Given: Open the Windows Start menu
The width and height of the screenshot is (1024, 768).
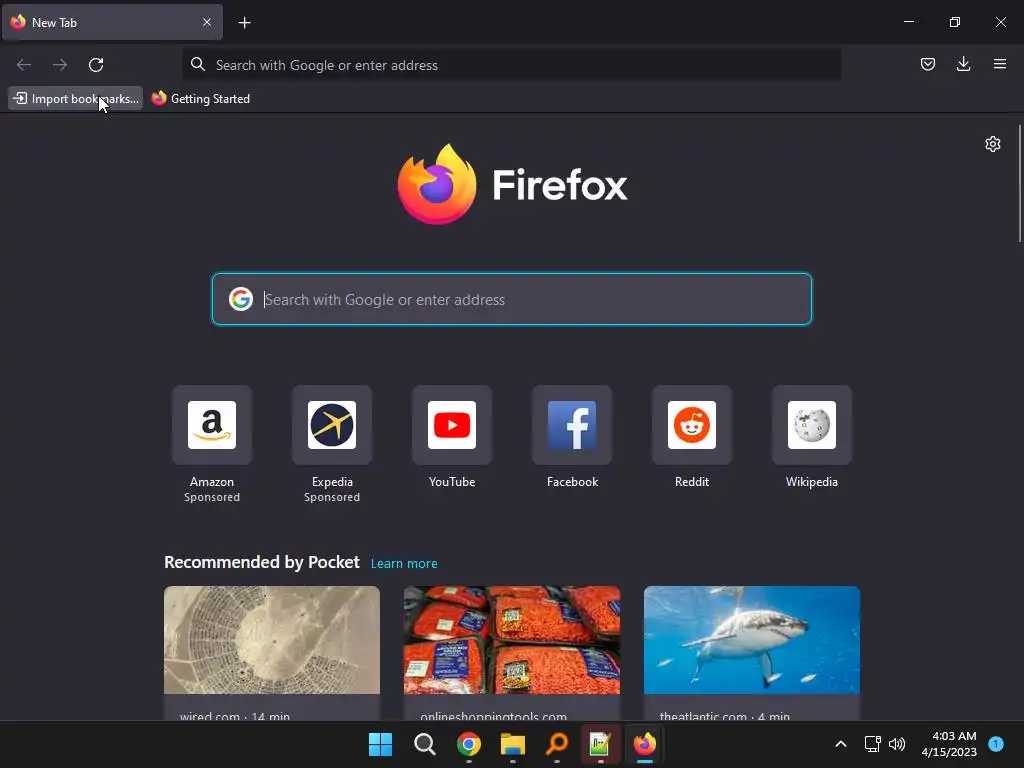Looking at the screenshot, I should pyautogui.click(x=380, y=744).
